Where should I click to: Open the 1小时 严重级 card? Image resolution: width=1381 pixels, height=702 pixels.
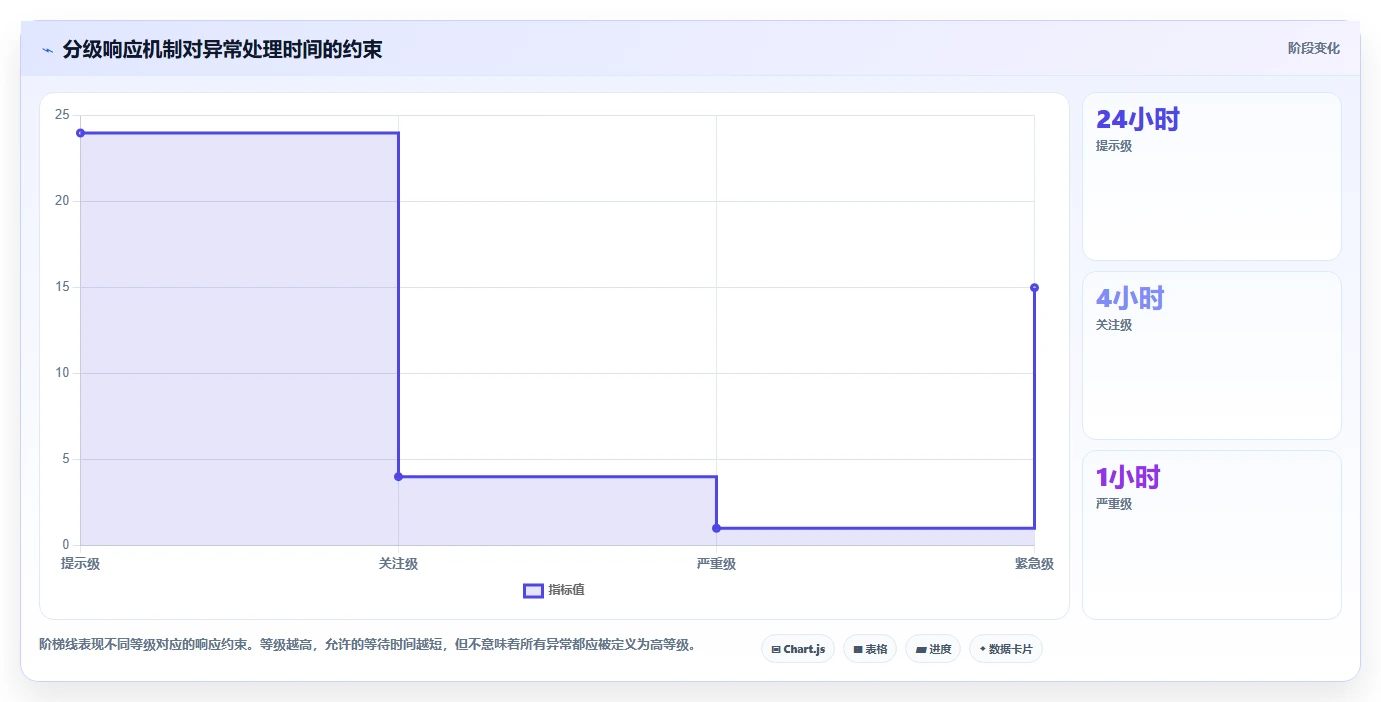(1212, 535)
